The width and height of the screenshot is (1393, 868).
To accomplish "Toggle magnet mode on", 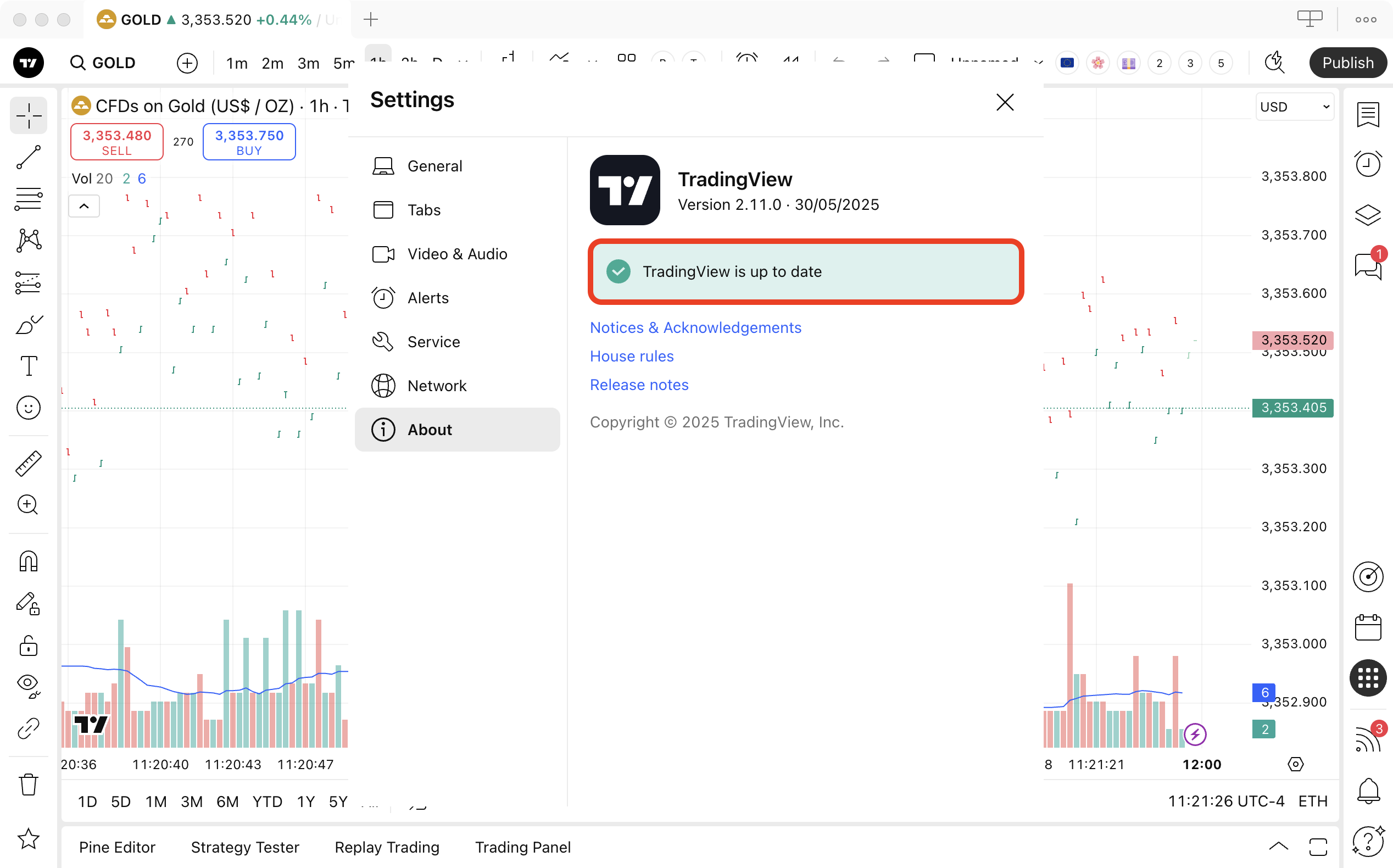I will (x=28, y=561).
